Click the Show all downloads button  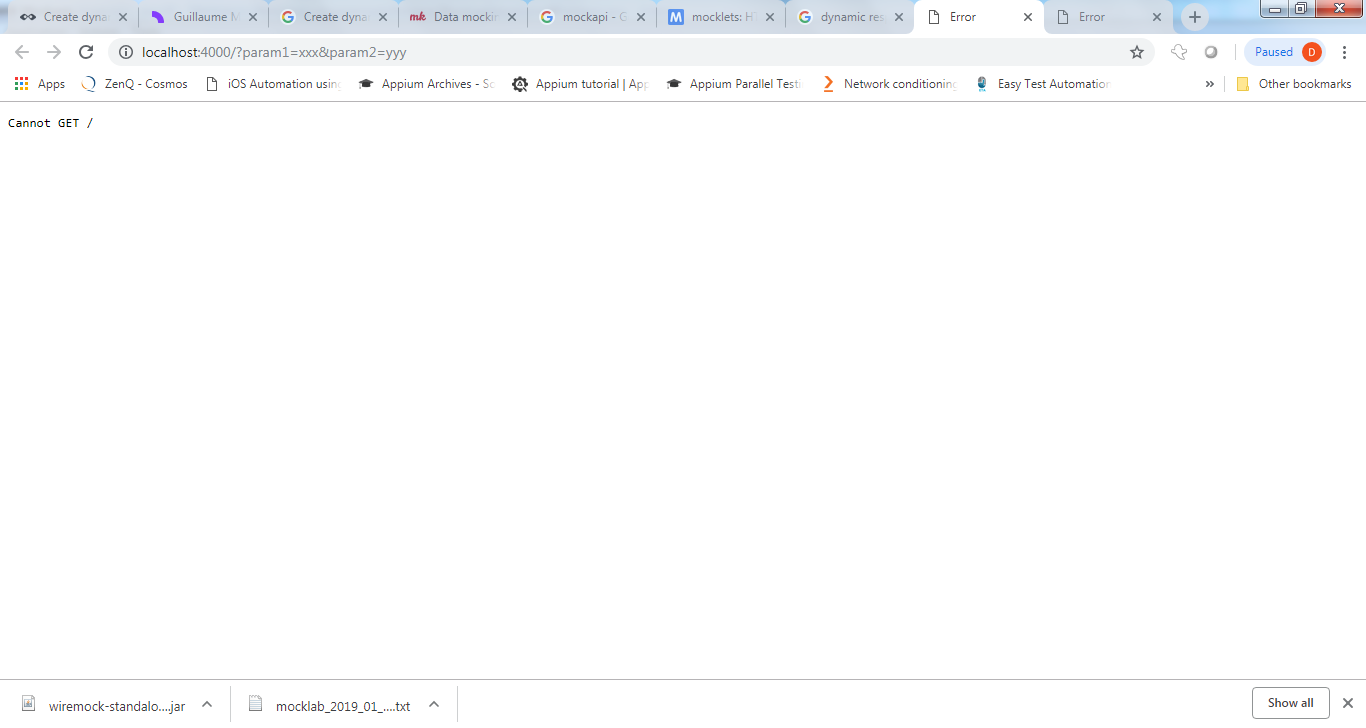coord(1290,702)
